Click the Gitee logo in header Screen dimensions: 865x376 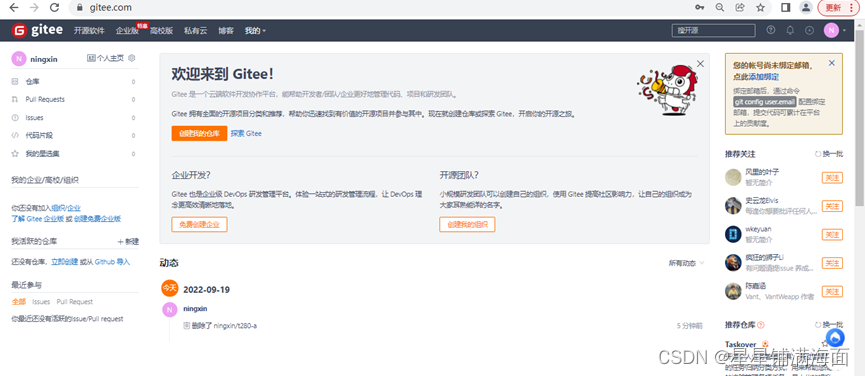click(38, 30)
